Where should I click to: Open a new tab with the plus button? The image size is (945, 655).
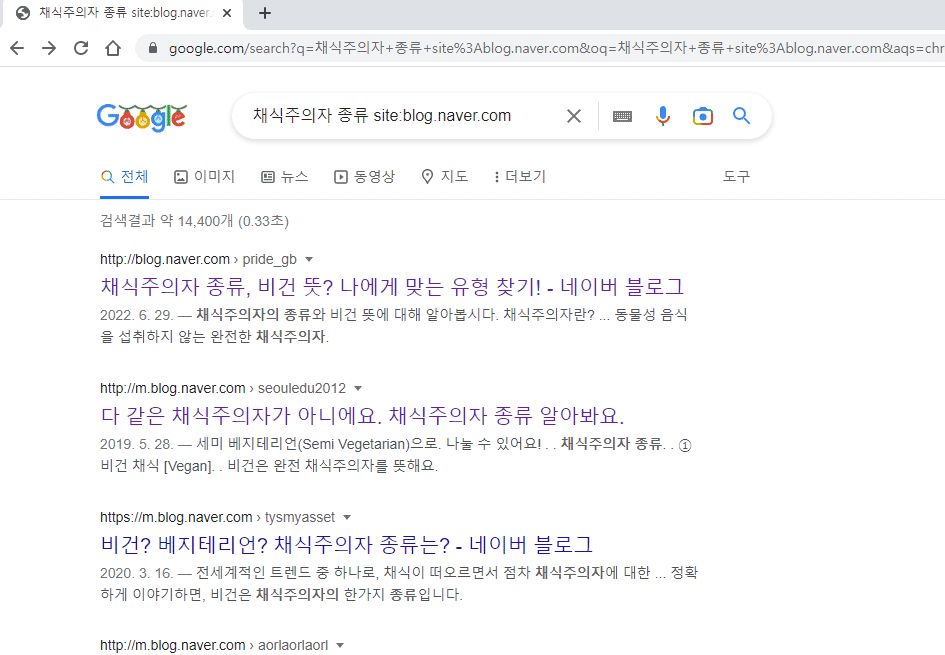tap(265, 13)
